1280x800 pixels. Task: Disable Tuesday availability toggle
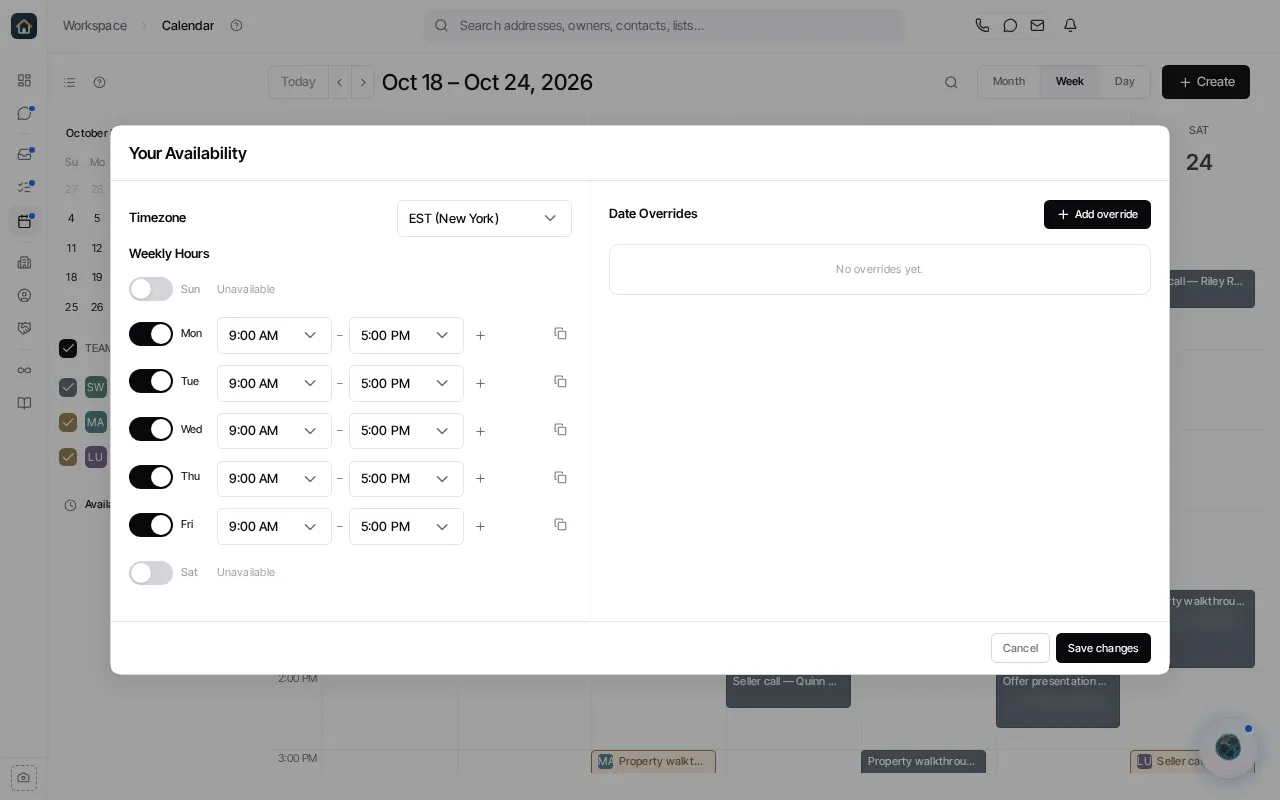coord(151,381)
